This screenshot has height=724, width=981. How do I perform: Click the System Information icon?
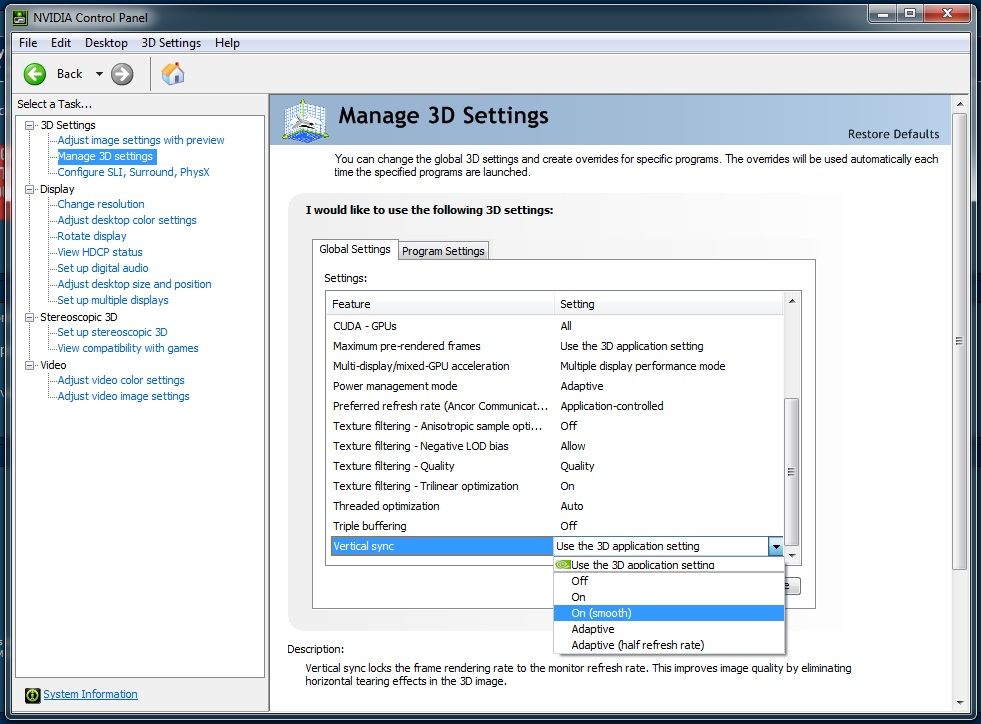pos(32,695)
